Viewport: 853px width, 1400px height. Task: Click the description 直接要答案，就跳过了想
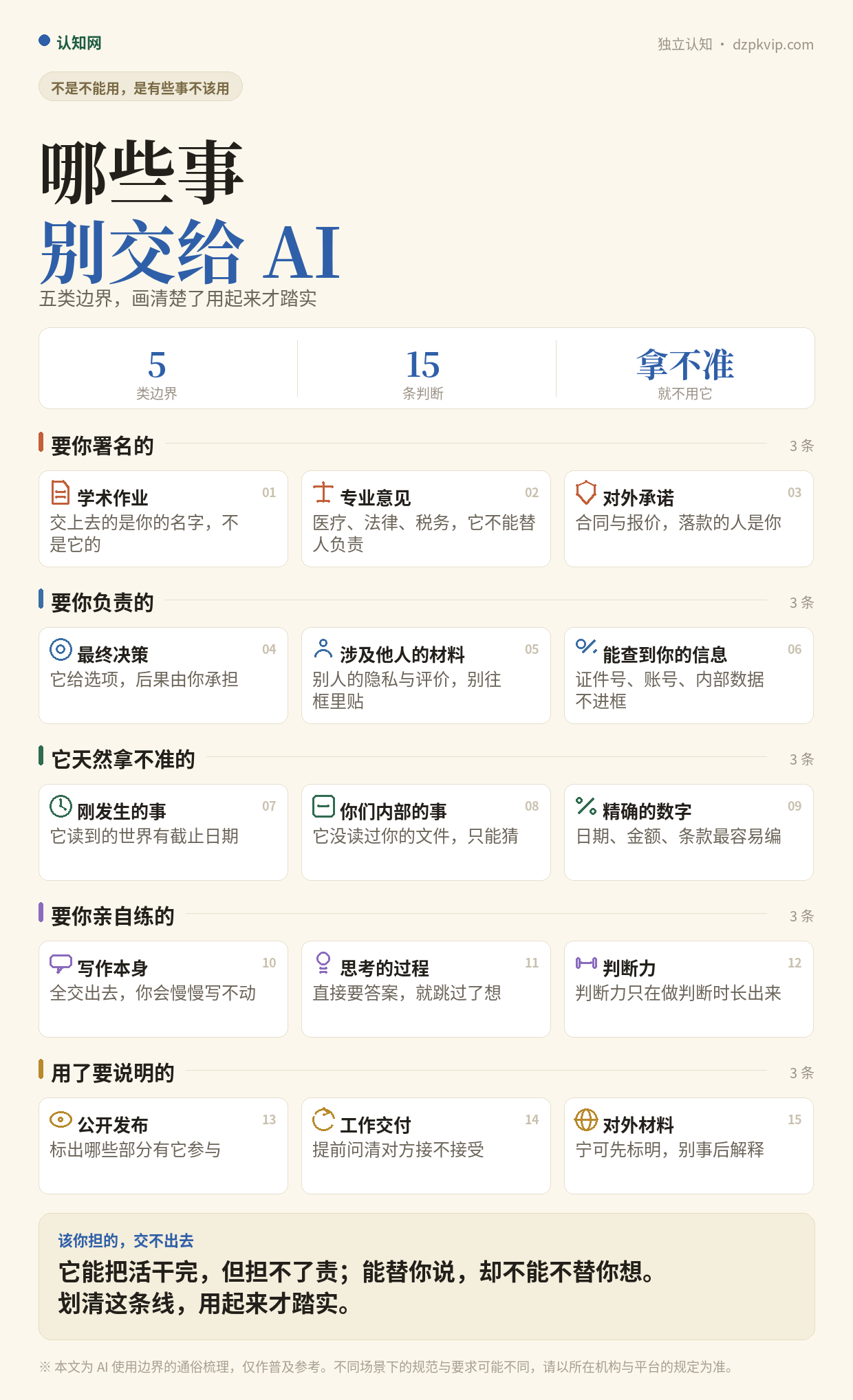[407, 993]
